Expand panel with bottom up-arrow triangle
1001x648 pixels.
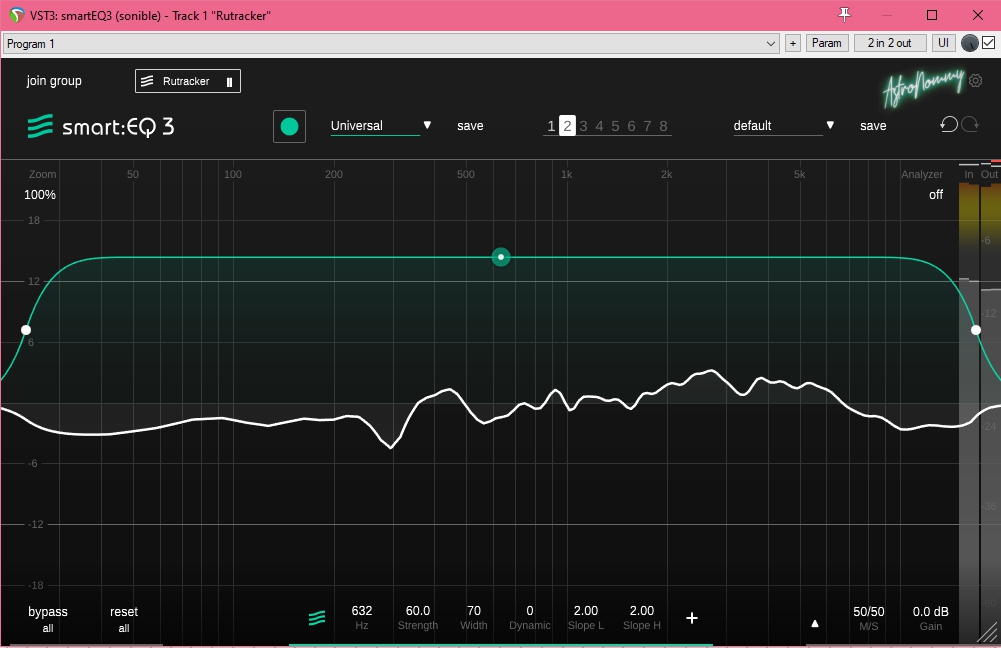pos(815,623)
